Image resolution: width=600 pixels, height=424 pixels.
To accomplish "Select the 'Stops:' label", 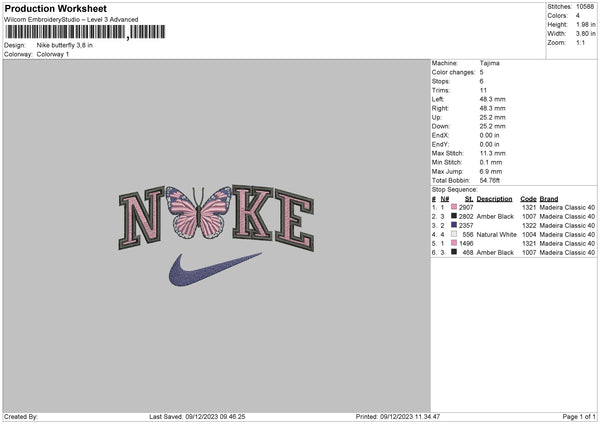I will (x=441, y=82).
